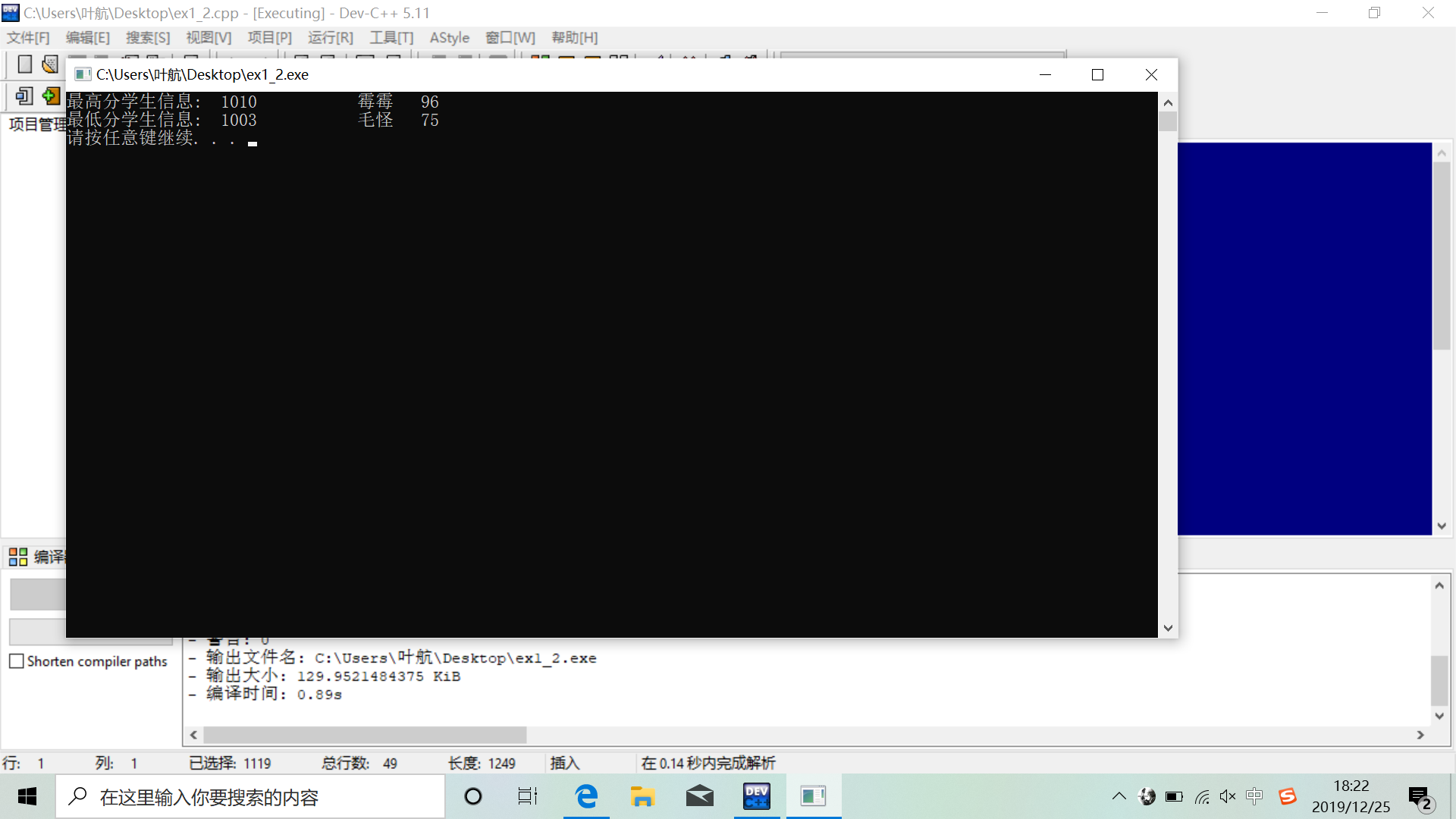
Task: Open the AStyle menu
Action: click(x=449, y=38)
